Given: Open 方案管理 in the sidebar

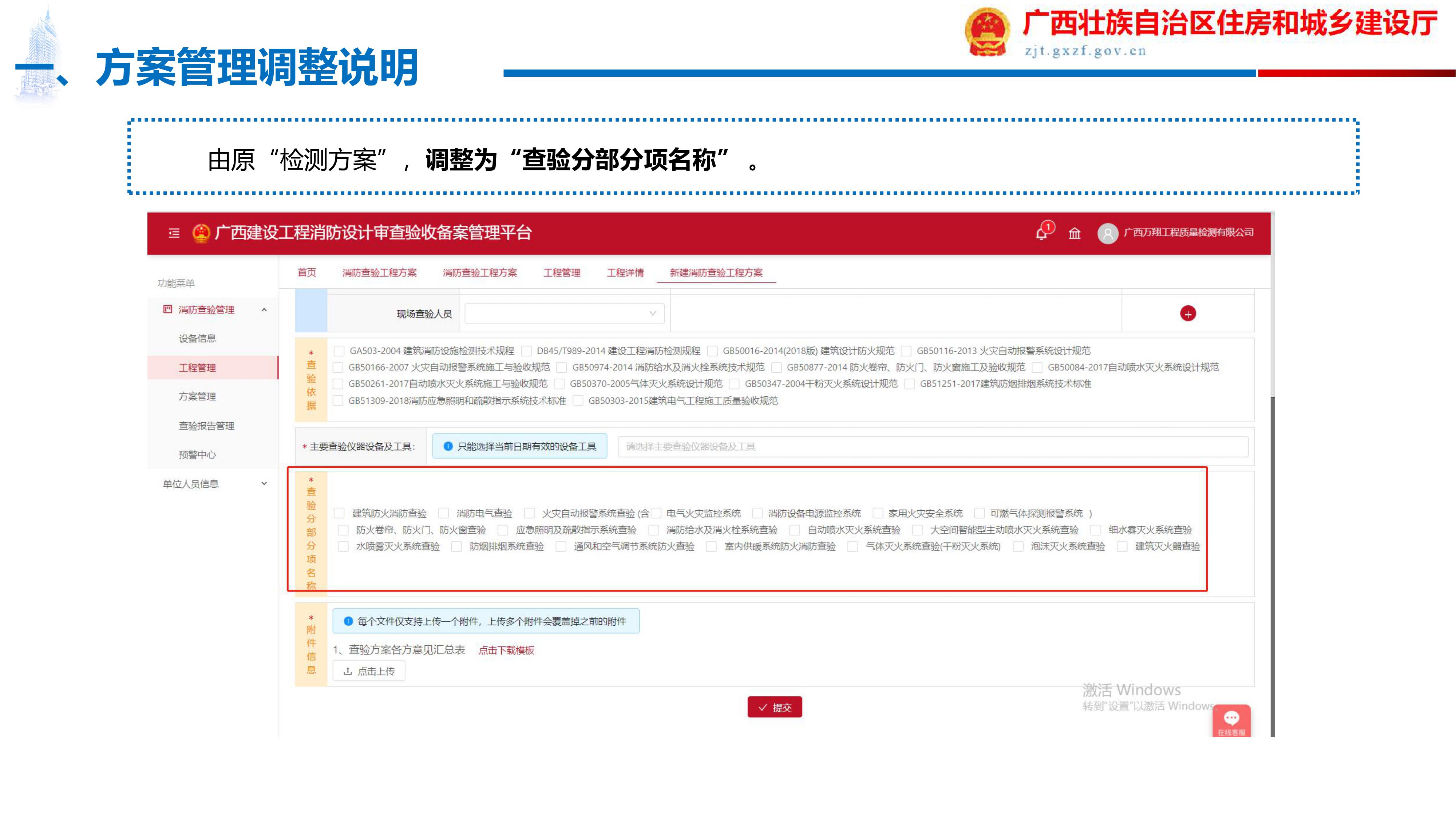Looking at the screenshot, I should [197, 397].
